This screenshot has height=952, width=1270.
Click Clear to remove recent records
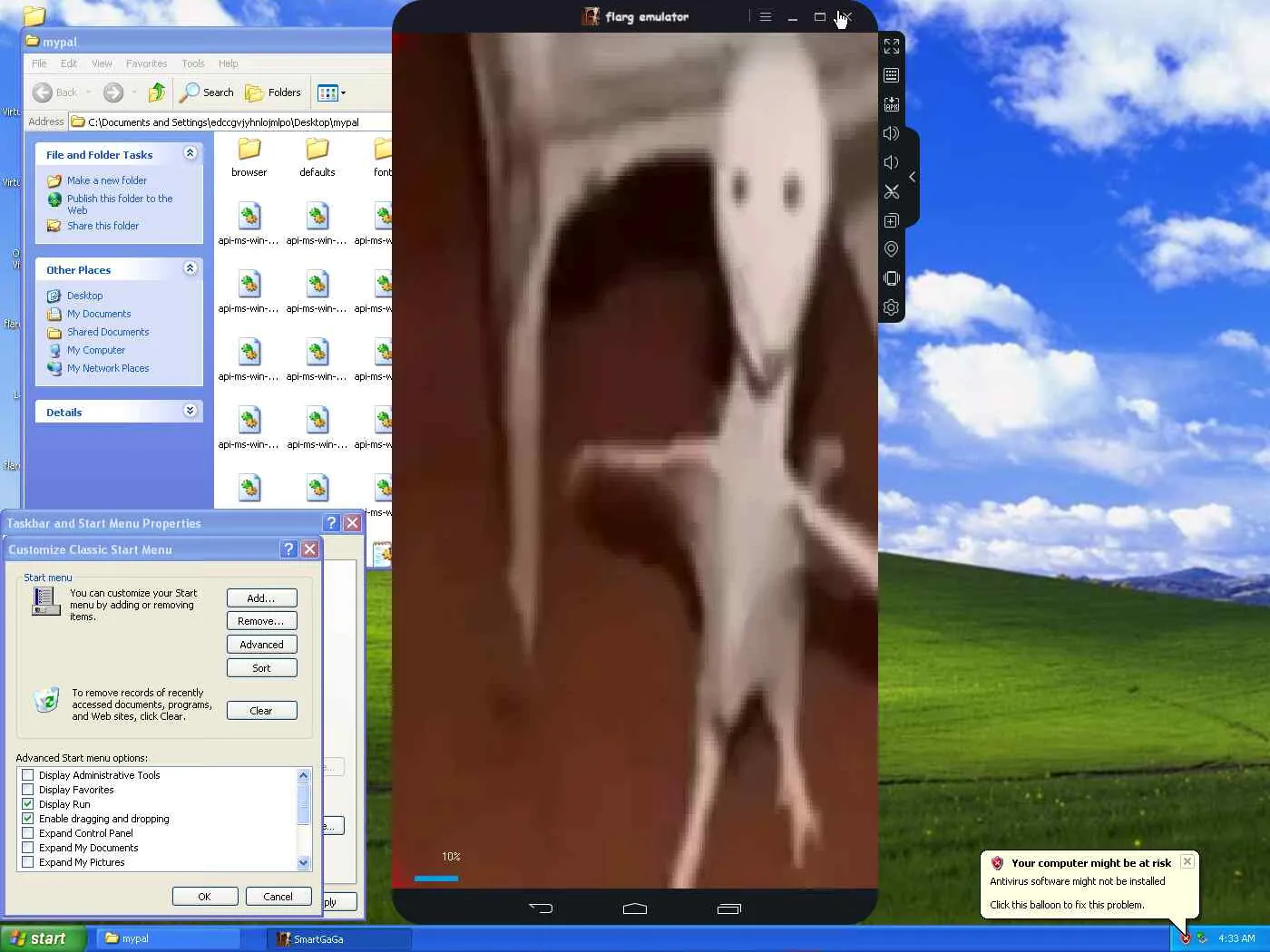click(x=261, y=711)
